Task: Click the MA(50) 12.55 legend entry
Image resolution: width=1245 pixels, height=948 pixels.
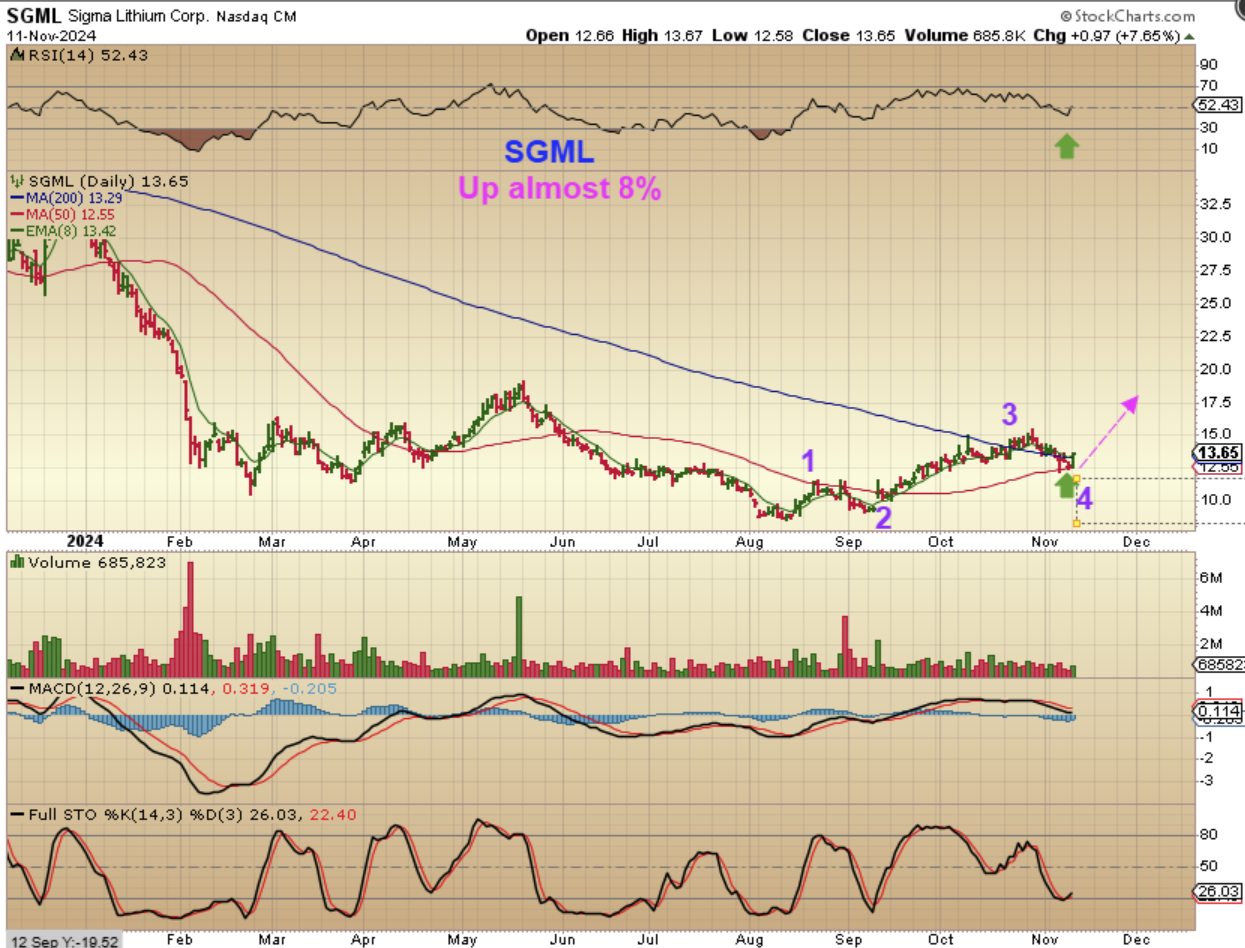Action: pyautogui.click(x=65, y=213)
